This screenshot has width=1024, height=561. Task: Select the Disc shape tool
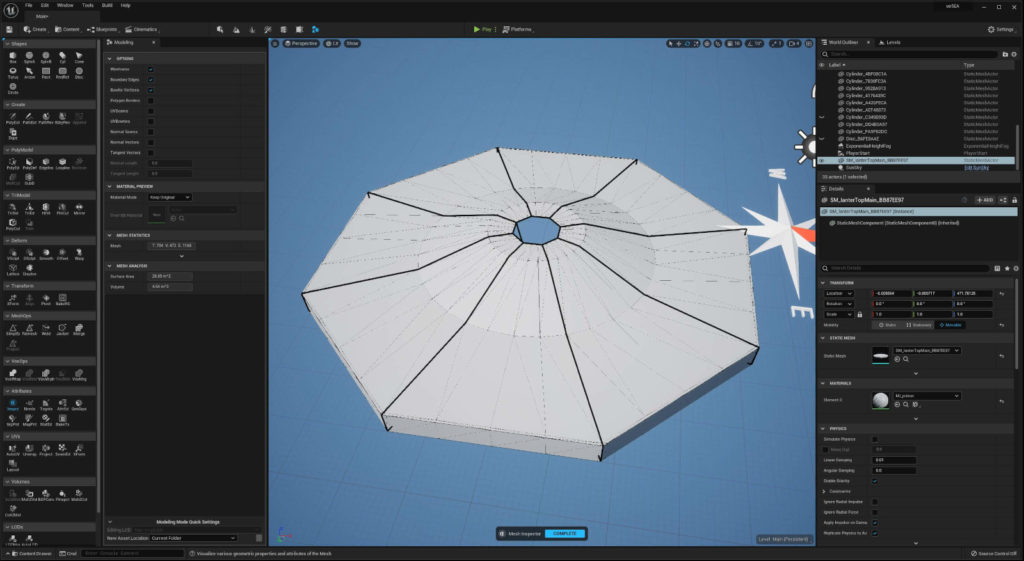pyautogui.click(x=79, y=72)
